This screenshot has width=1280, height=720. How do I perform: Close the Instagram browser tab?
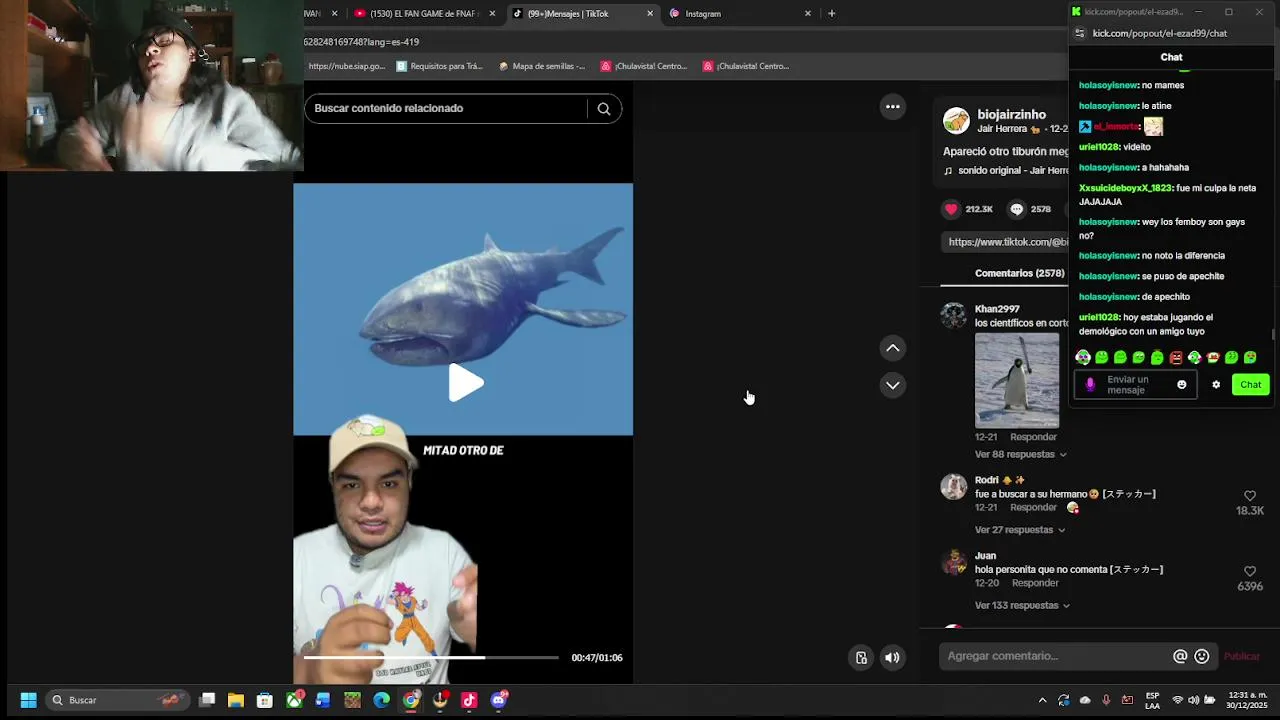[808, 14]
